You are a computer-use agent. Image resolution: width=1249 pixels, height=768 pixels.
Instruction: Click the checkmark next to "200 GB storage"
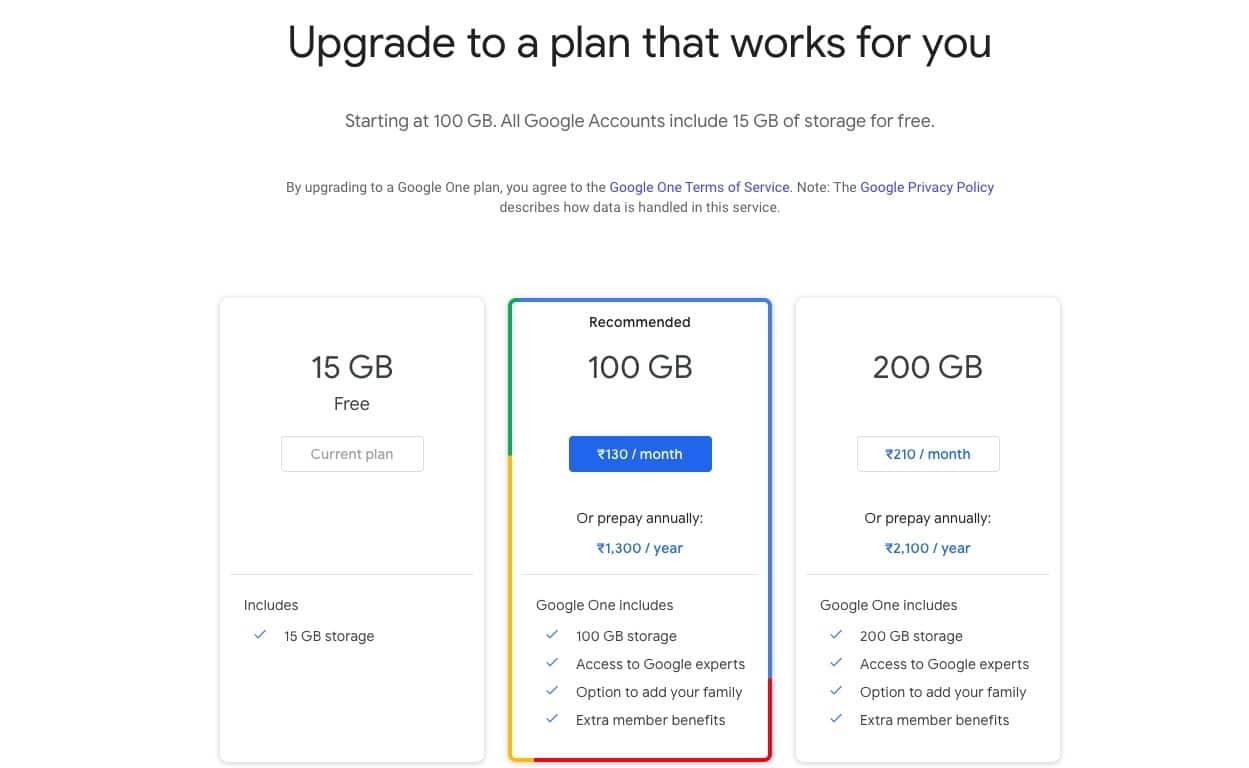pos(835,635)
